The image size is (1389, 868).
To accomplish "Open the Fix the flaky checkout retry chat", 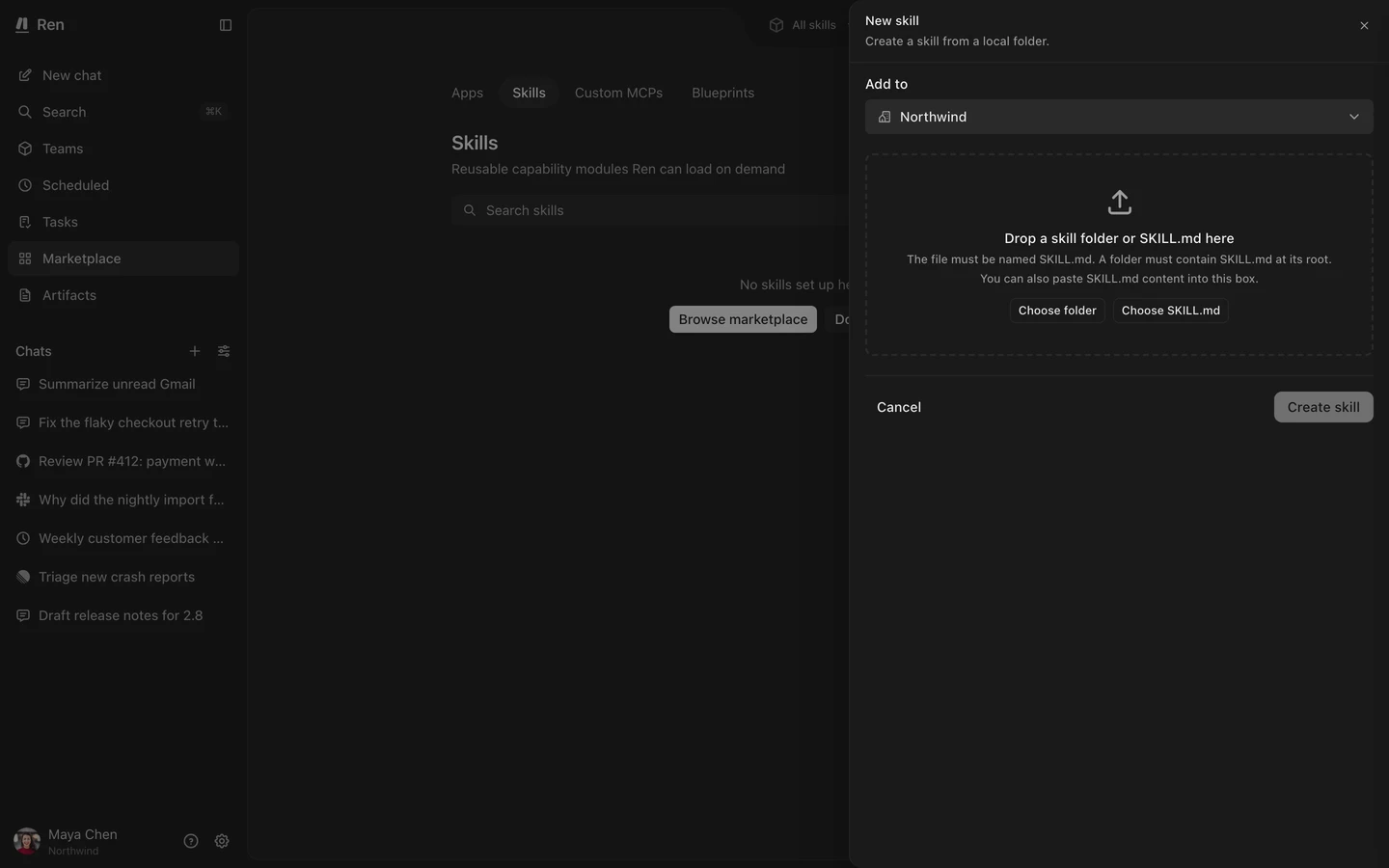I will click(x=123, y=422).
